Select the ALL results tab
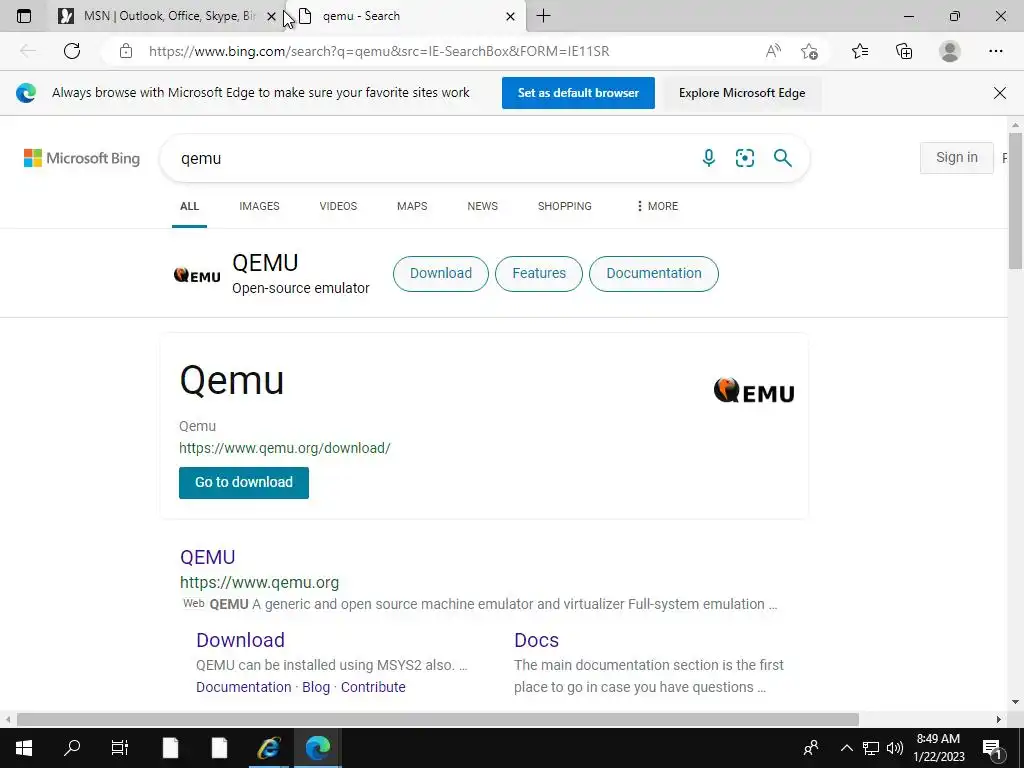 pyautogui.click(x=189, y=206)
